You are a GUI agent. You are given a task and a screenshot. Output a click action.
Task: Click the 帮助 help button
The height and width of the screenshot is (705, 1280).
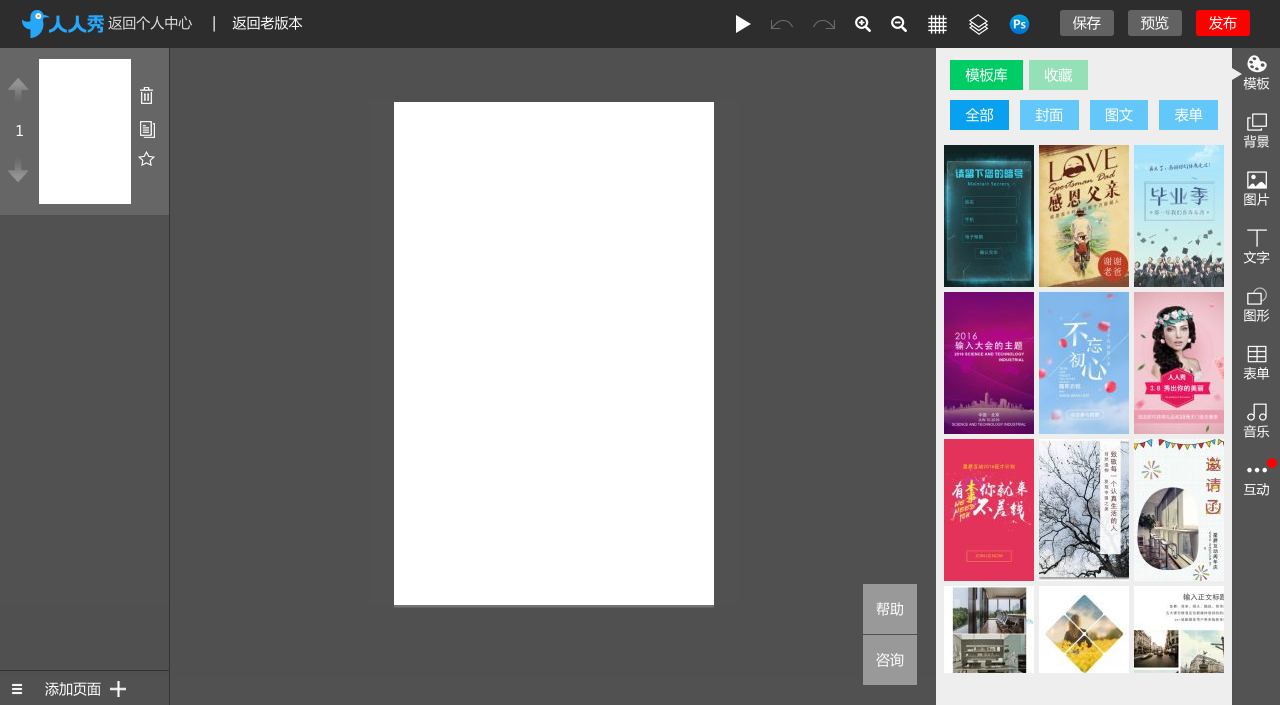pos(890,609)
